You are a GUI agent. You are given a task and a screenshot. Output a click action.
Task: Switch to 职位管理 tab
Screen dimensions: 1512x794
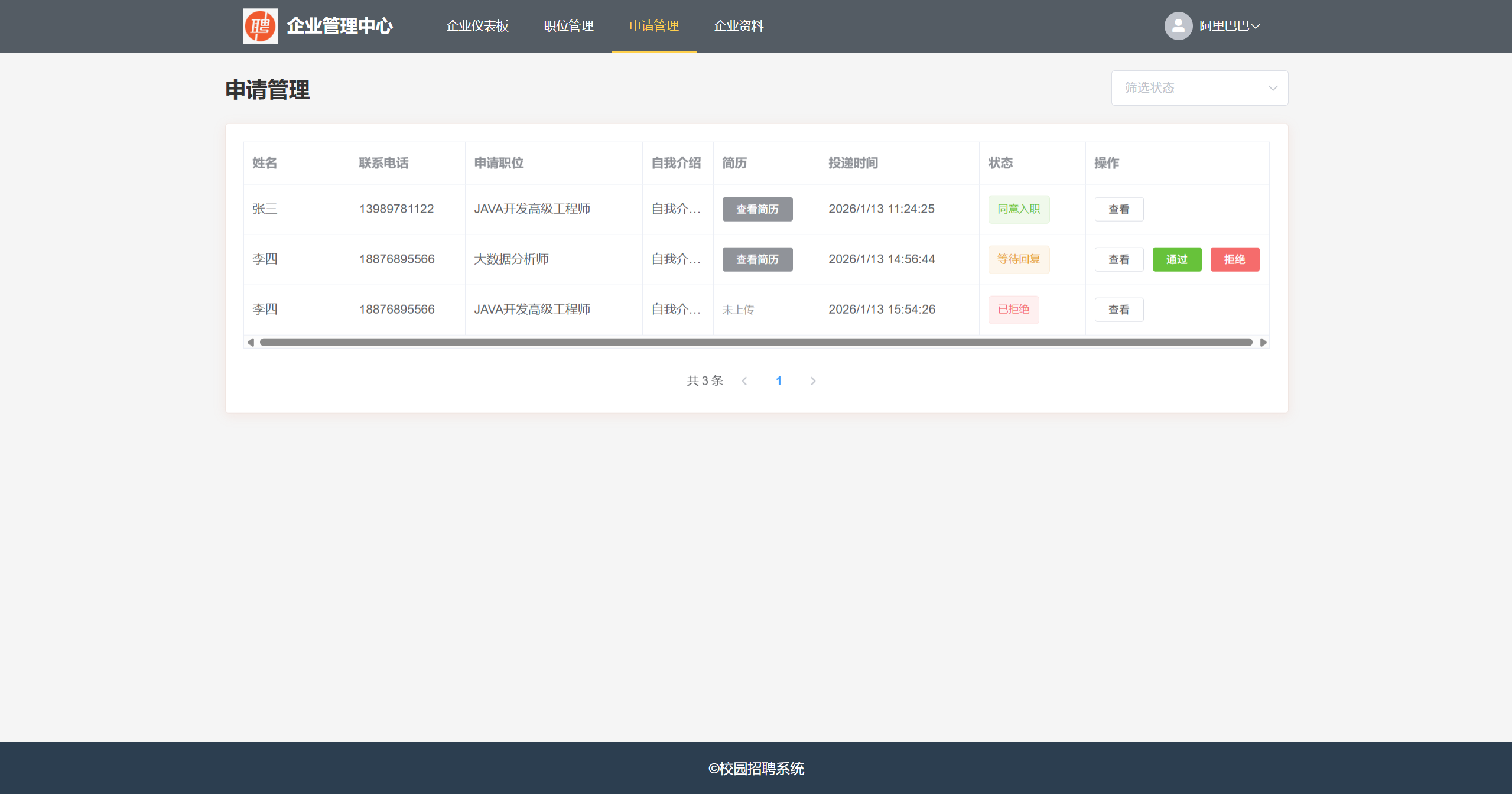pyautogui.click(x=568, y=26)
